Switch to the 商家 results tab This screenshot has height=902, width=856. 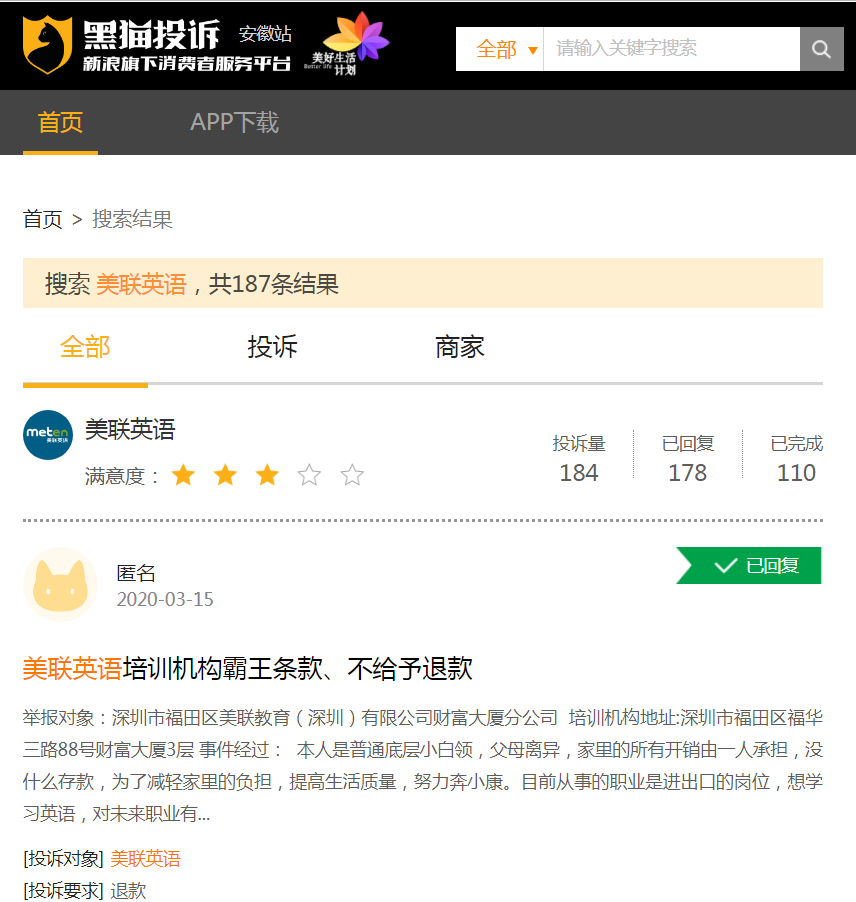coord(460,347)
